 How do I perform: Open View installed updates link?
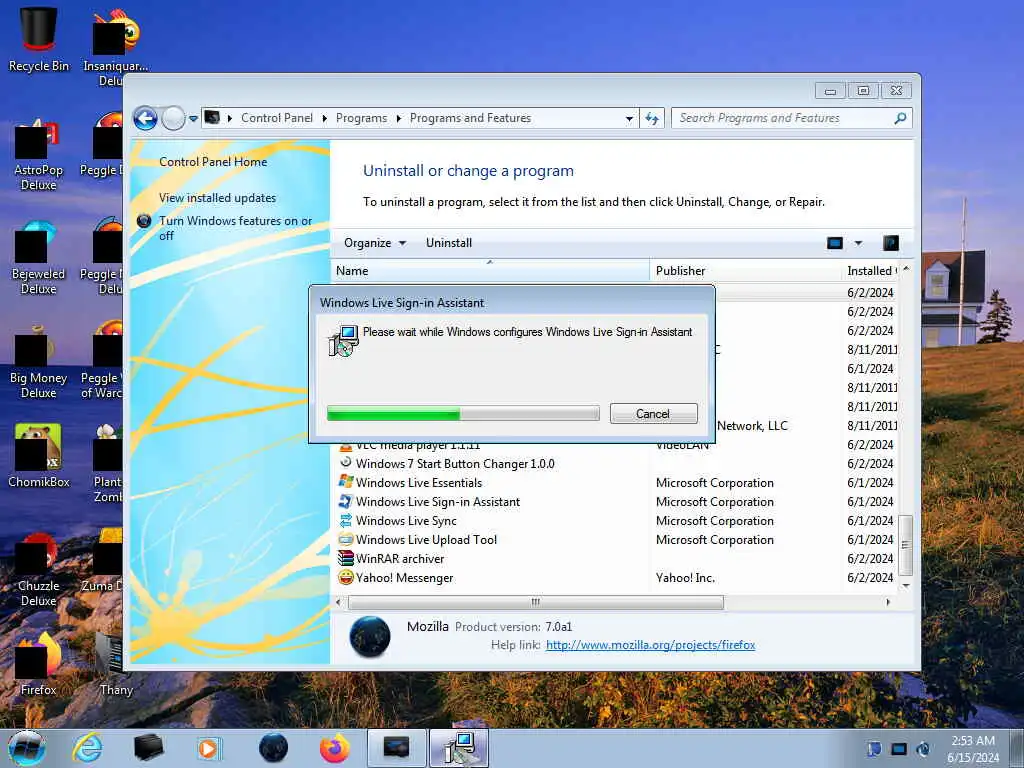coord(217,198)
